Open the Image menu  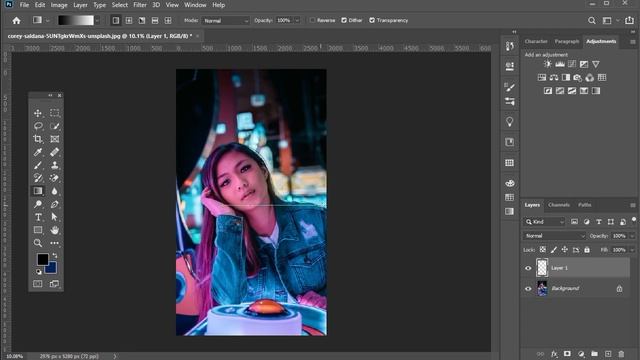pyautogui.click(x=59, y=5)
